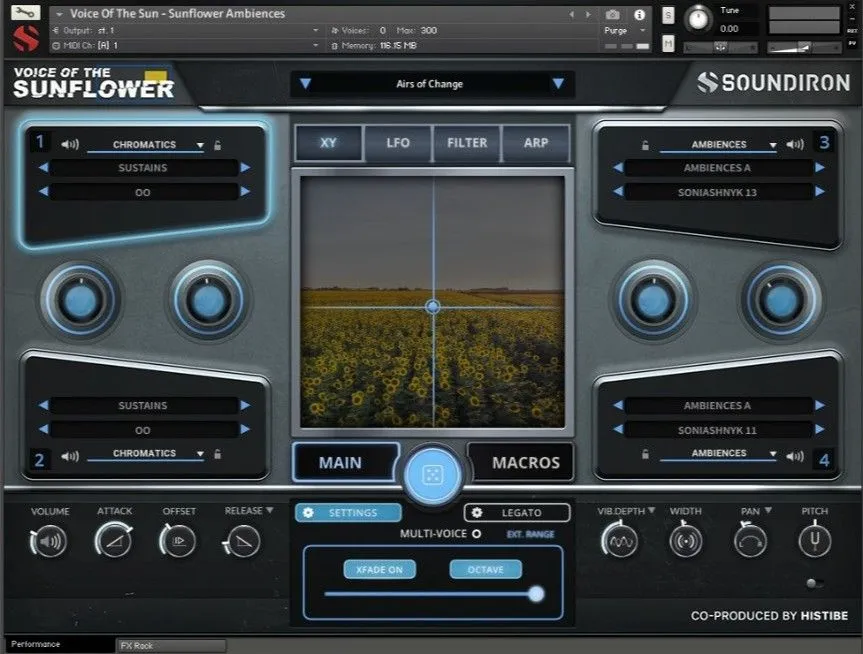The height and width of the screenshot is (654, 863).
Task: Expand the Release dropdown arrow
Action: (x=270, y=510)
